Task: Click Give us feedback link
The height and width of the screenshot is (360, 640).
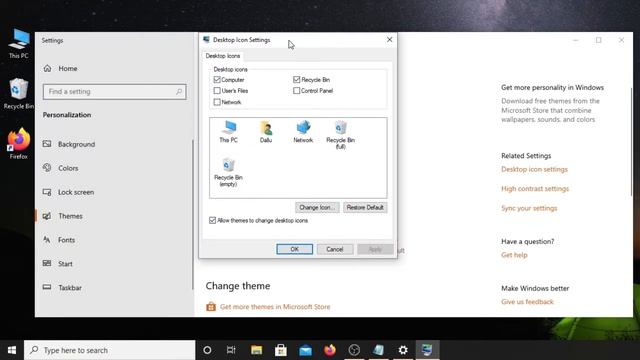Action: click(x=527, y=302)
